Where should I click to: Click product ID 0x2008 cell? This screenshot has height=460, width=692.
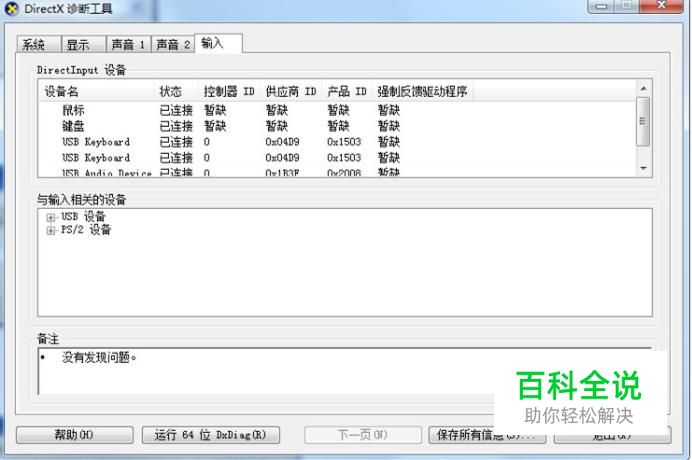(x=344, y=173)
